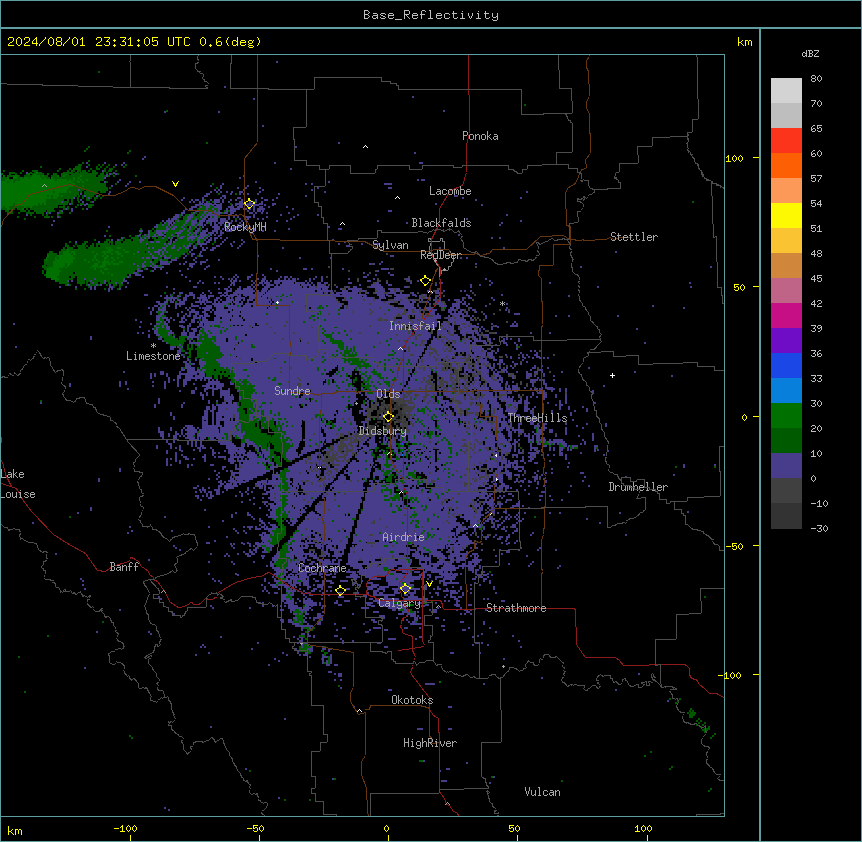Viewport: 862px width, 842px height.
Task: Click the yellow diamond marker beside RockyMH
Action: pyautogui.click(x=250, y=204)
